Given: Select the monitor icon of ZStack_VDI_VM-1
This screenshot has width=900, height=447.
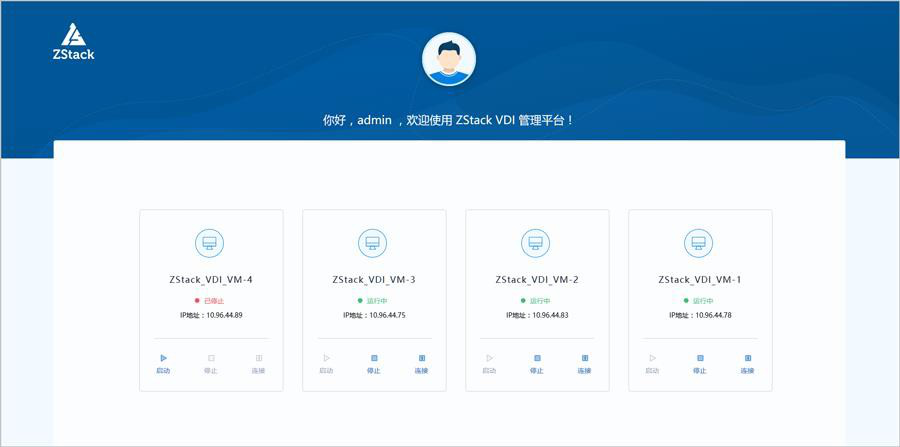Looking at the screenshot, I should (699, 242).
